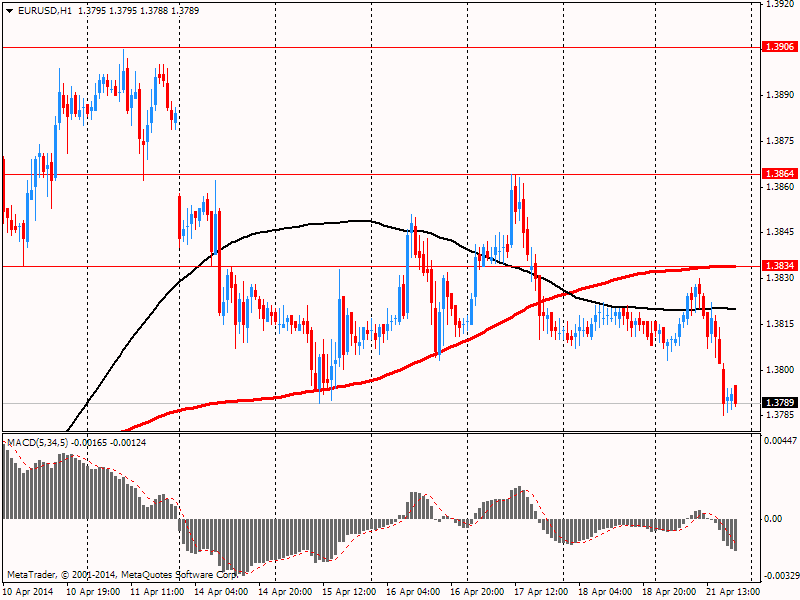
Task: Click the 18 Apr 20:00 time label
Action: [668, 592]
